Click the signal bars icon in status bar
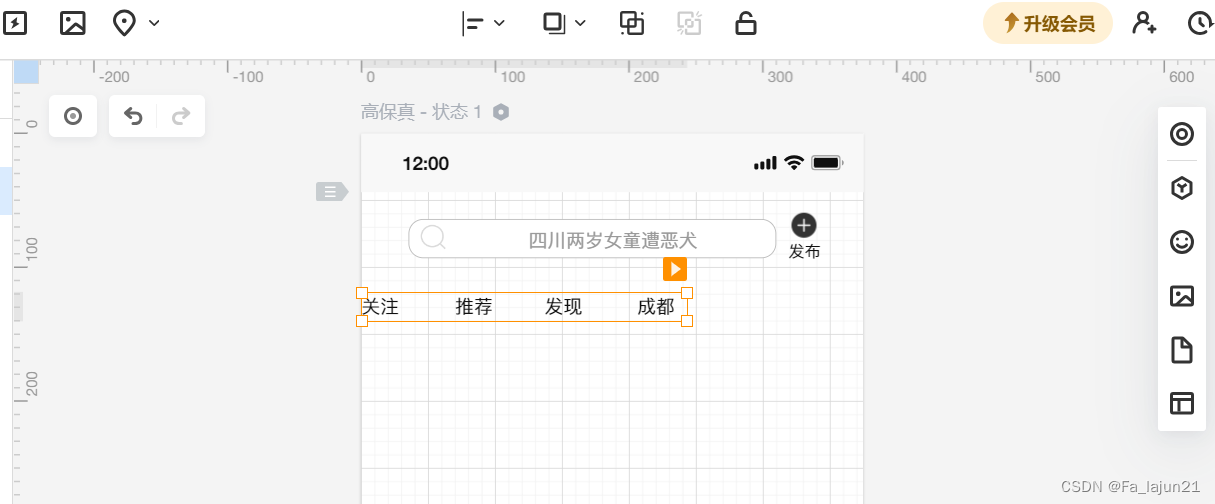The height and width of the screenshot is (504, 1215). (x=765, y=163)
